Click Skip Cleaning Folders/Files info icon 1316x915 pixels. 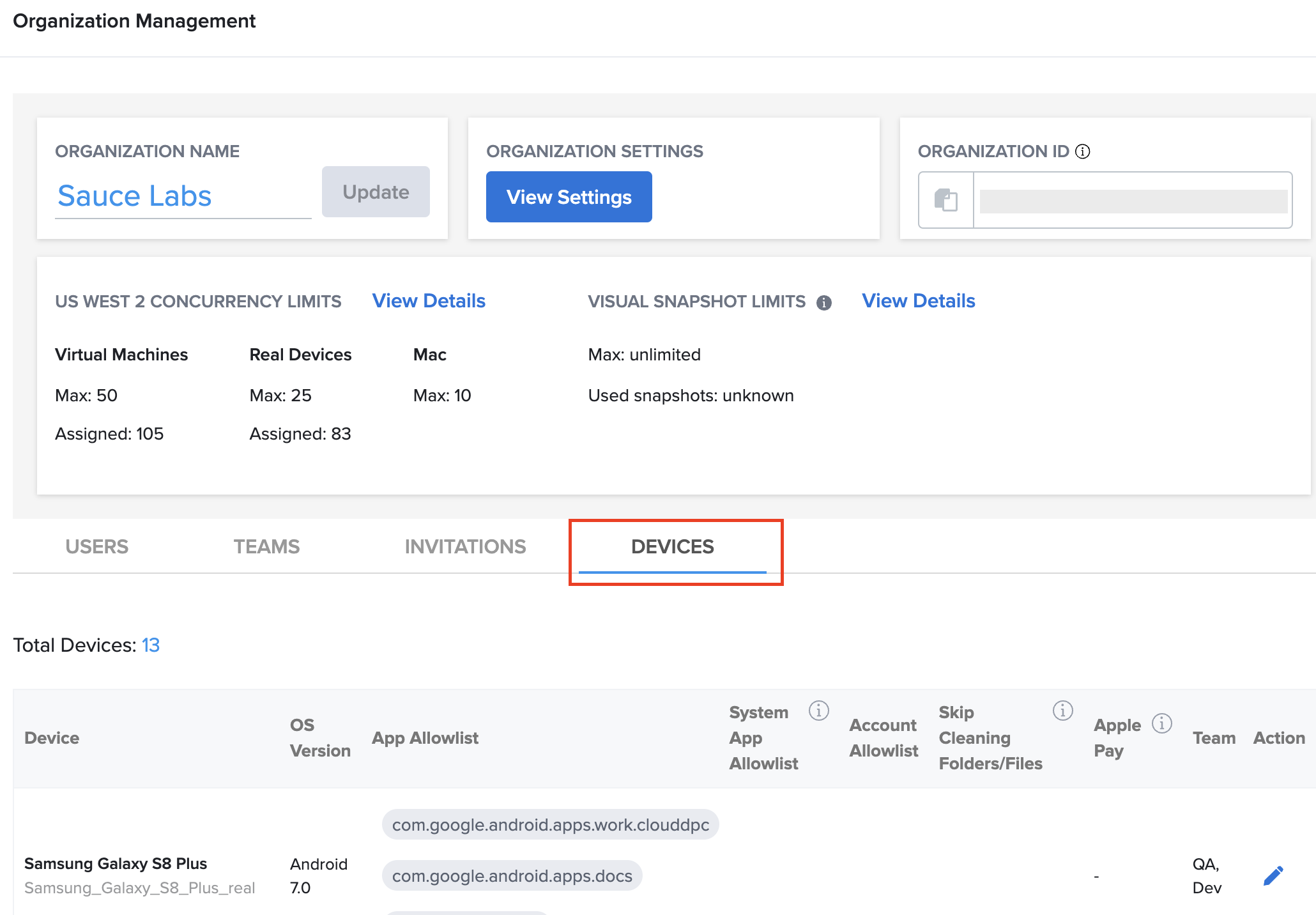(x=1062, y=711)
